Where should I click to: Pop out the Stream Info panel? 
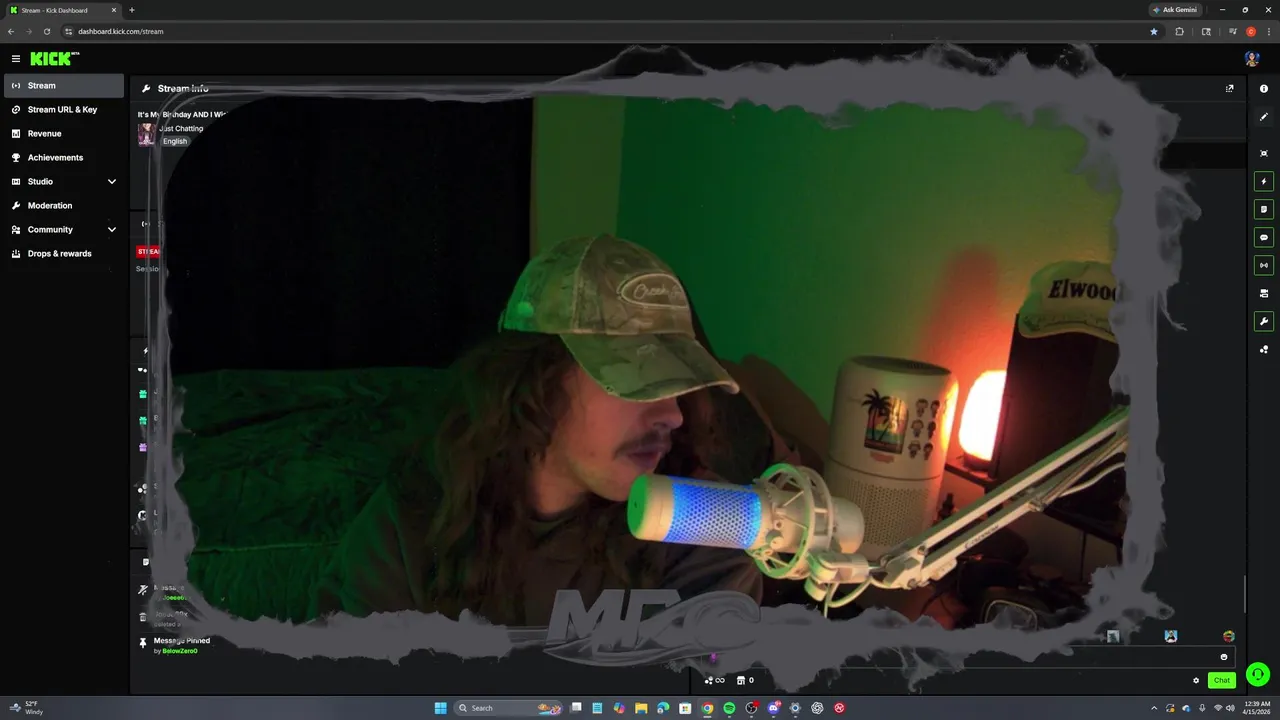click(1230, 88)
